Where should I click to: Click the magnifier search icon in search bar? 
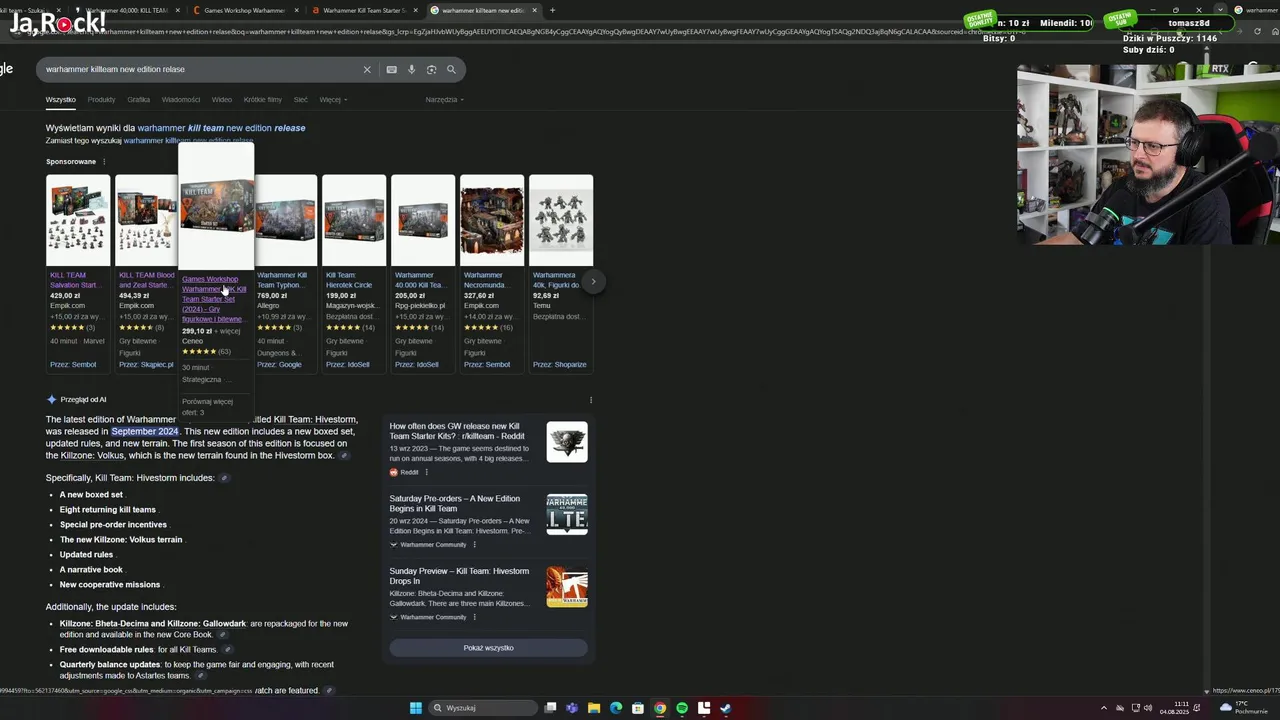[x=451, y=70]
